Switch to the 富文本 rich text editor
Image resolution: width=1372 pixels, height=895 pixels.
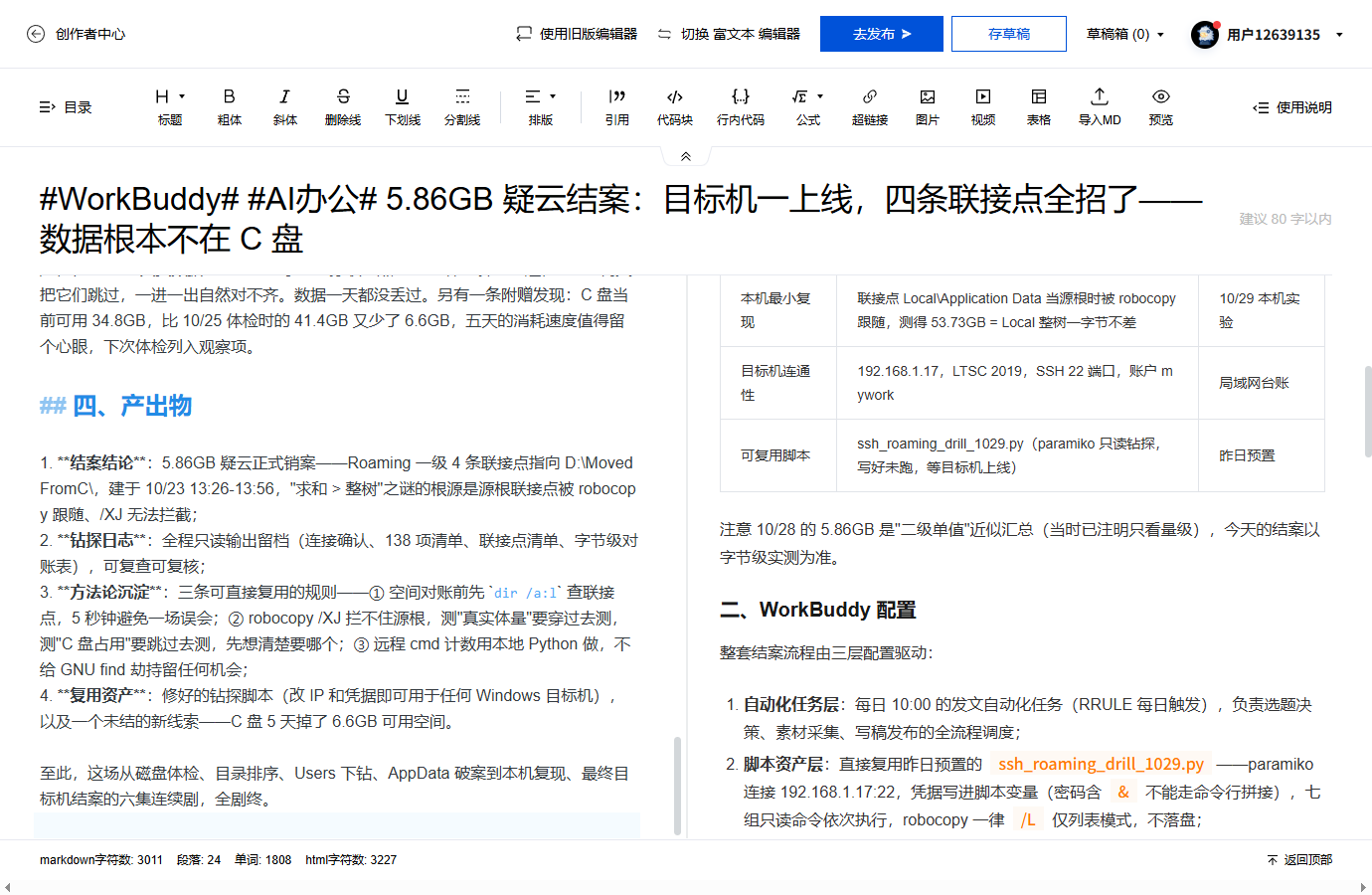pos(729,34)
